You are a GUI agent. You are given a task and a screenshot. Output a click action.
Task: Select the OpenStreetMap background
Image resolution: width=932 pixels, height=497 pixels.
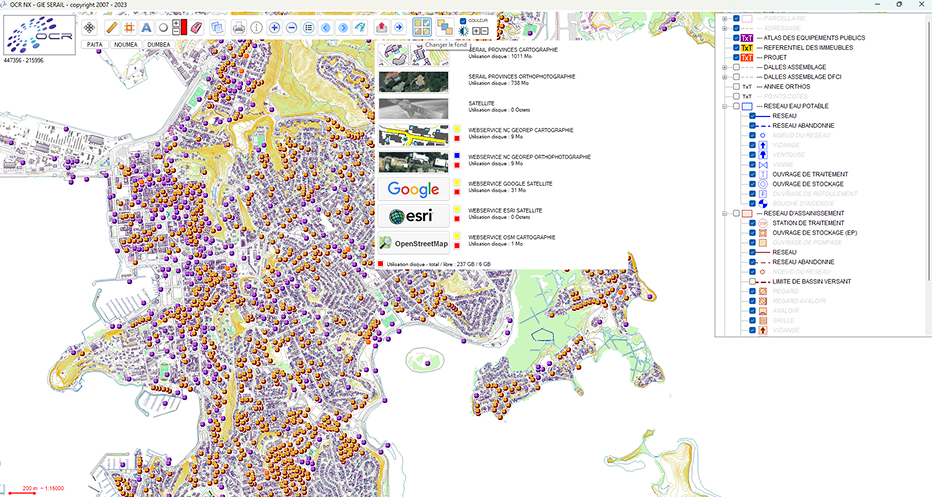413,243
